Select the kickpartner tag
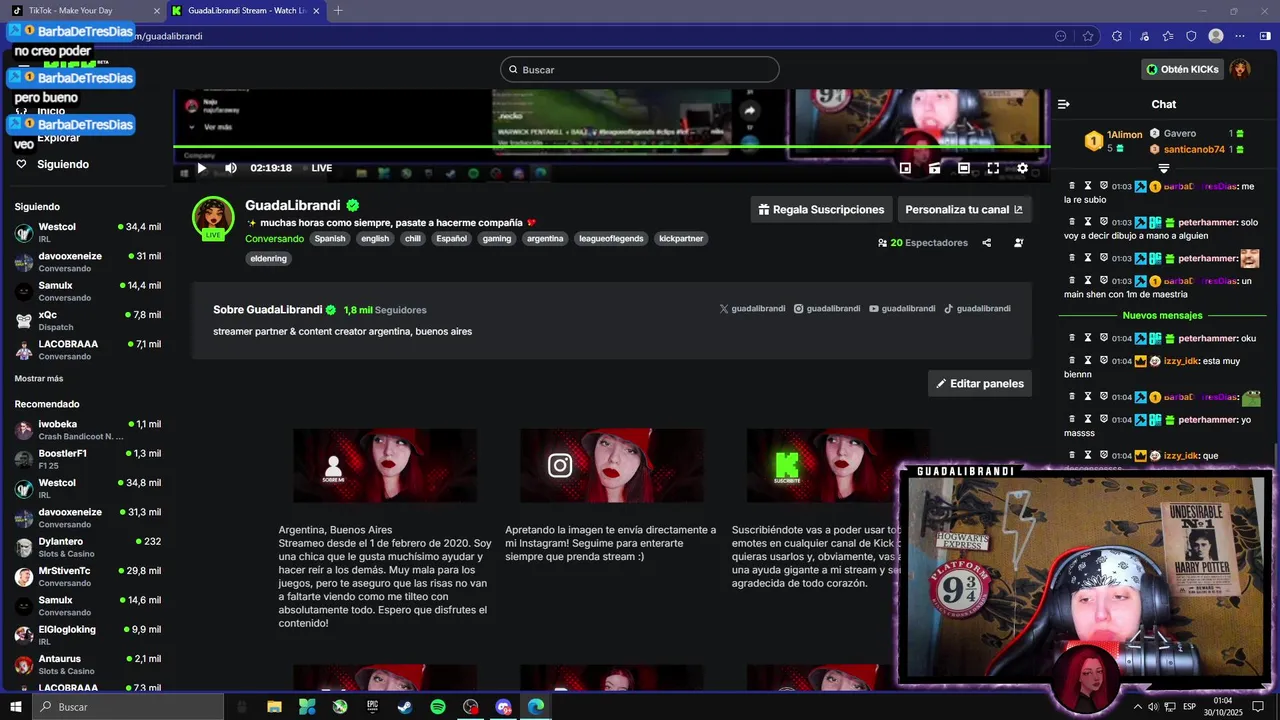Viewport: 1280px width, 720px height. 681,239
